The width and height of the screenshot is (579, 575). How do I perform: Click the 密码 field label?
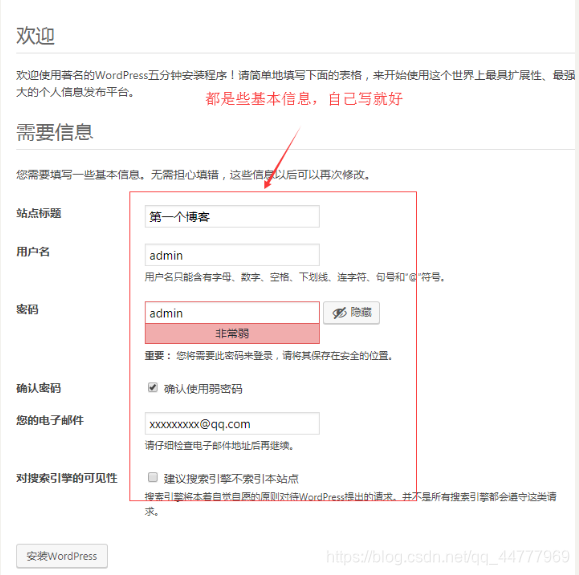coord(27,309)
